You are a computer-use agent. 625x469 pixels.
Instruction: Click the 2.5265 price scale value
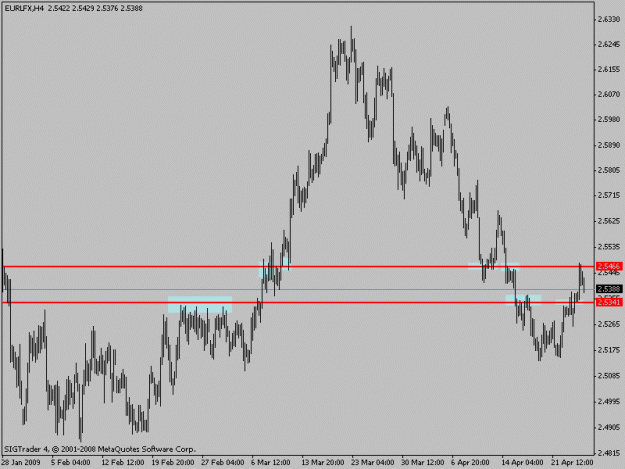[609, 324]
